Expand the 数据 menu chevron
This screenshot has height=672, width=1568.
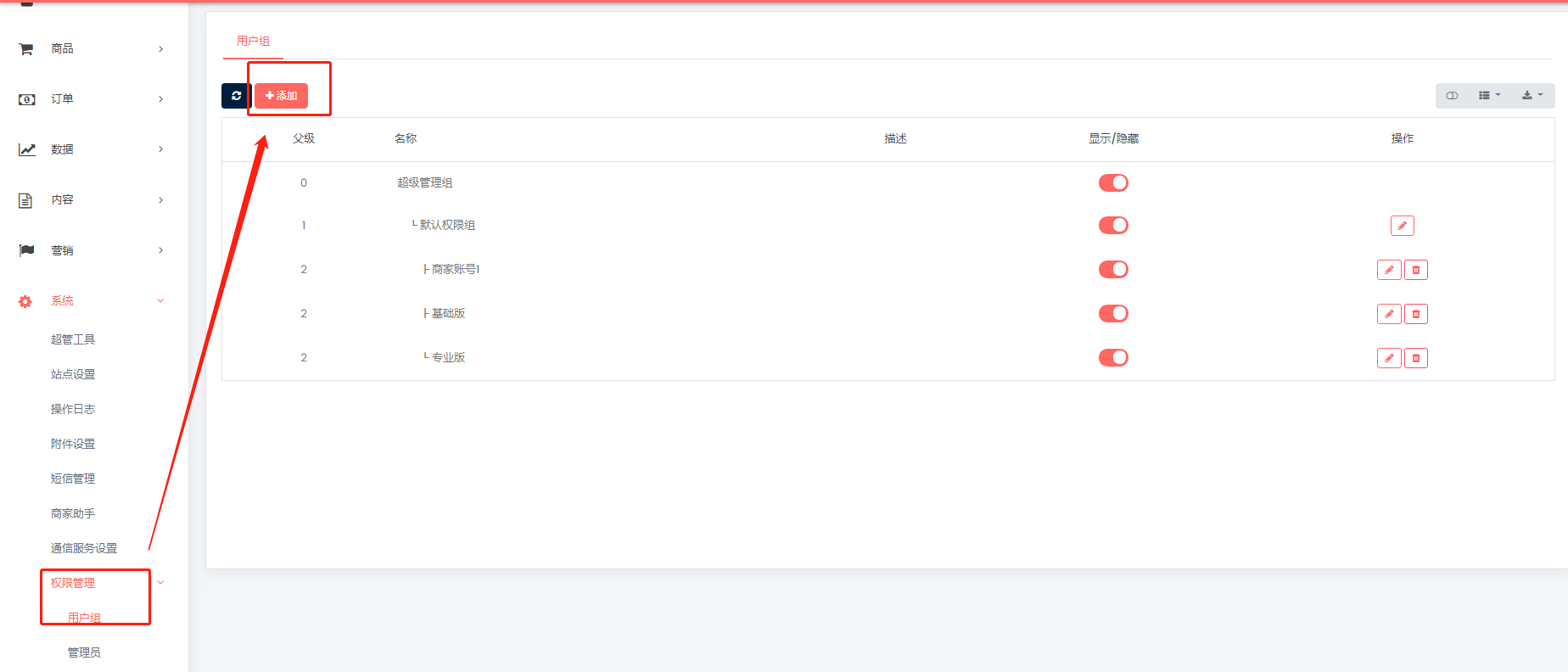point(160,149)
